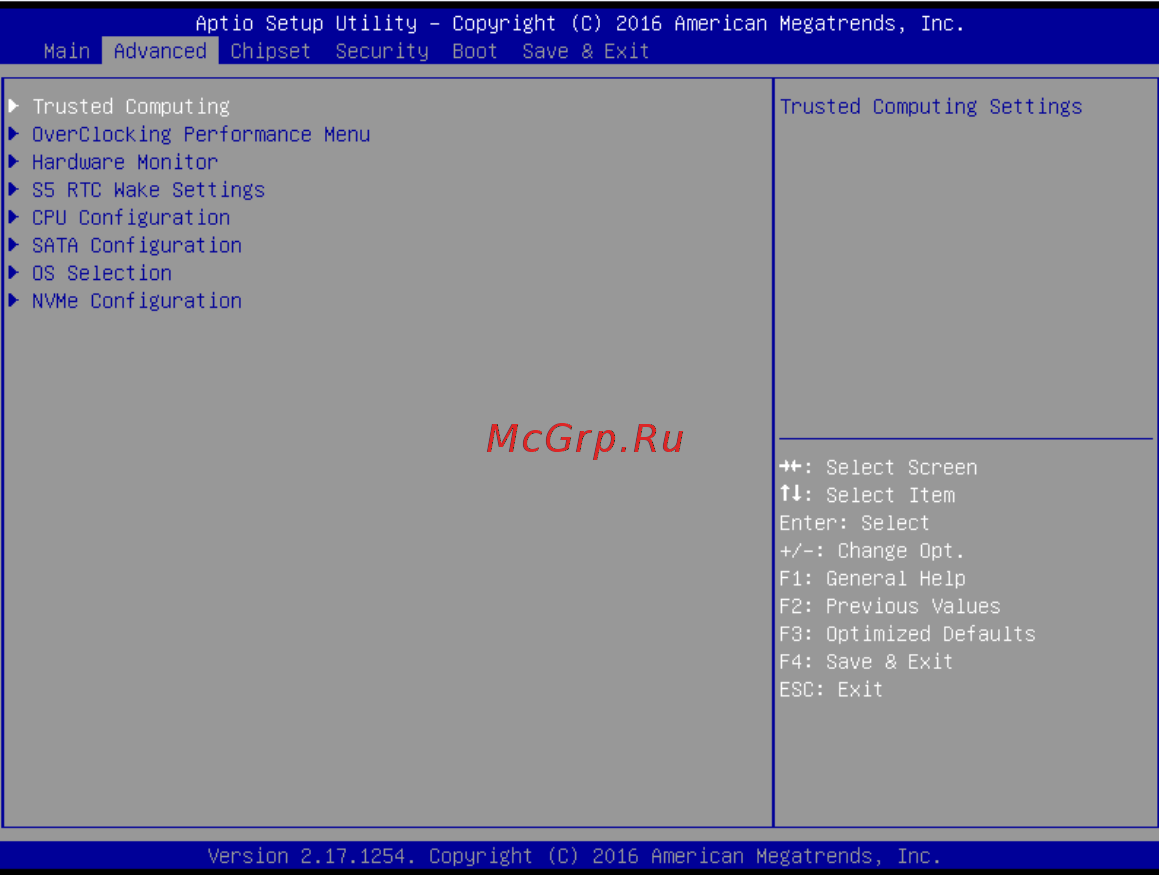Click arrow beside OverClocking Performance Menu
Image resolution: width=1159 pixels, height=875 pixels.
[14, 134]
